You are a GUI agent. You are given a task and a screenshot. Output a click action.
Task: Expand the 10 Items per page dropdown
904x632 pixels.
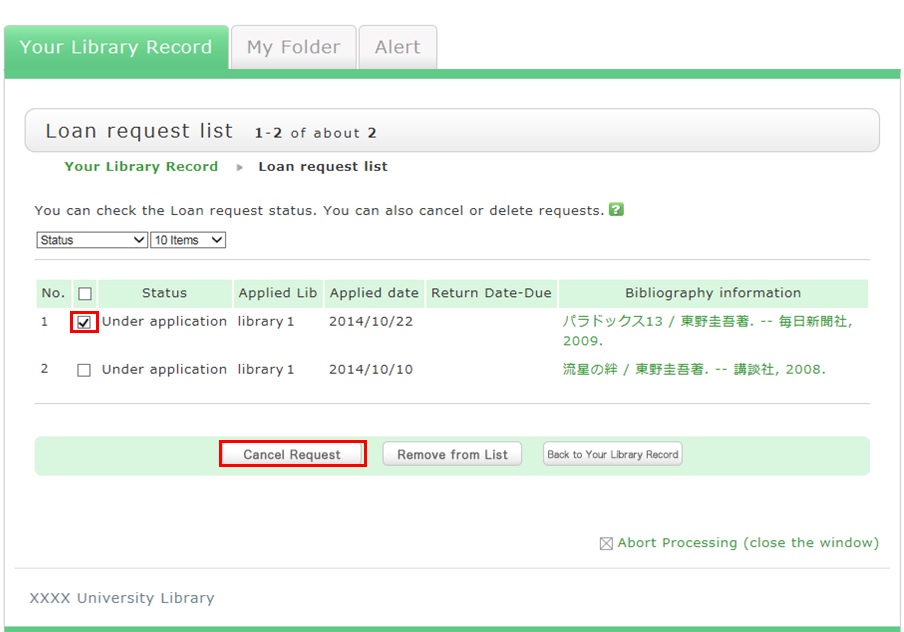pyautogui.click(x=188, y=240)
